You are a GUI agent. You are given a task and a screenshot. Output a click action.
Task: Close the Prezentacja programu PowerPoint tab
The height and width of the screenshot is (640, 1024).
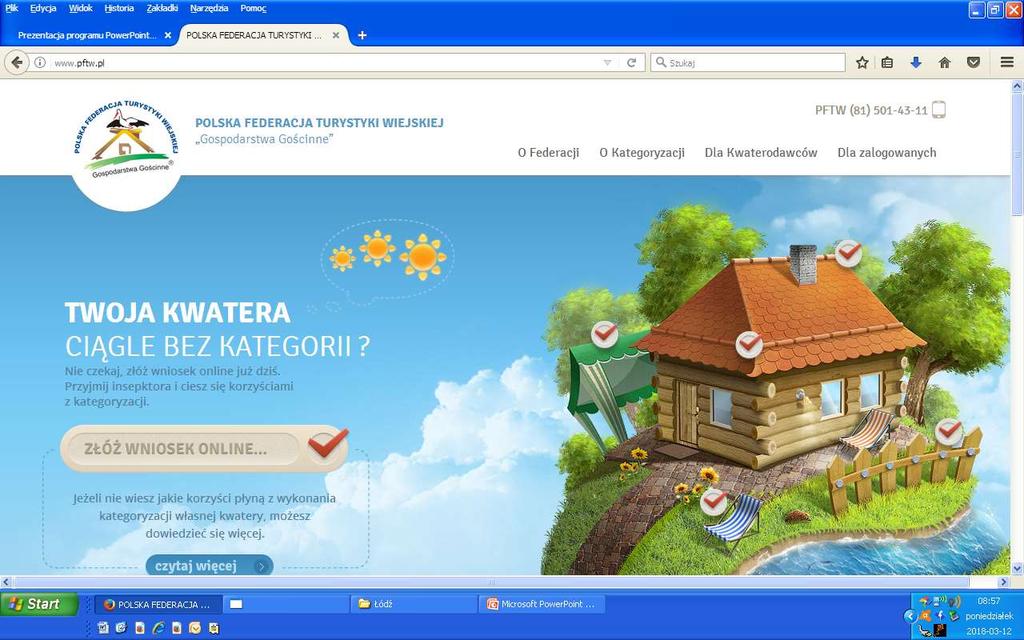(x=168, y=35)
